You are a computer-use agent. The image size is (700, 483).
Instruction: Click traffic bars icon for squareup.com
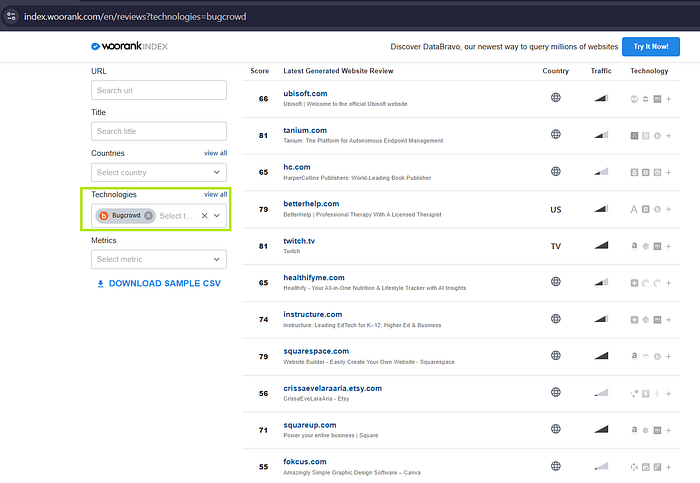(x=601, y=429)
